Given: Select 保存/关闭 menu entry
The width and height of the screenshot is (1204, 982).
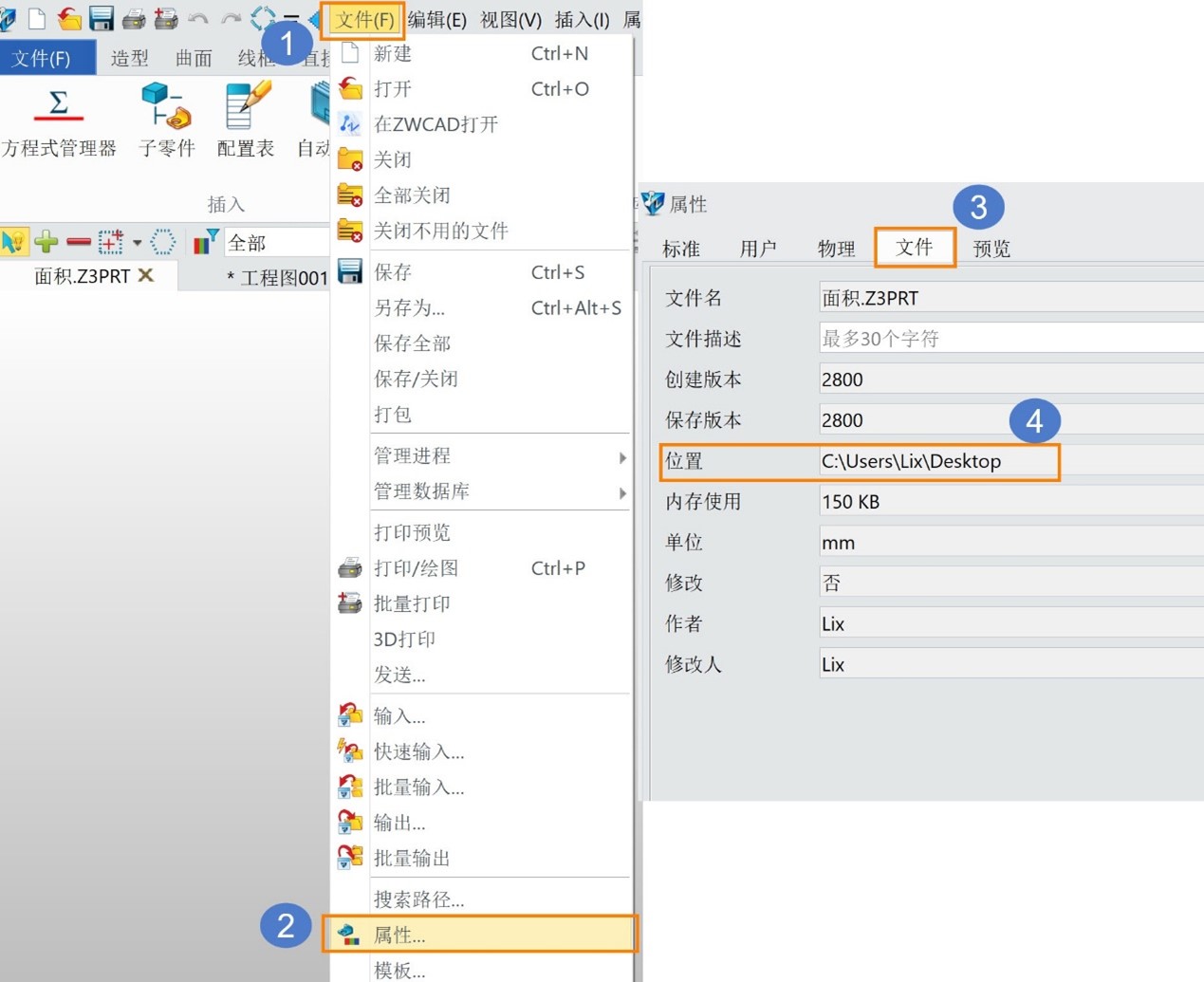Looking at the screenshot, I should click(x=482, y=380).
